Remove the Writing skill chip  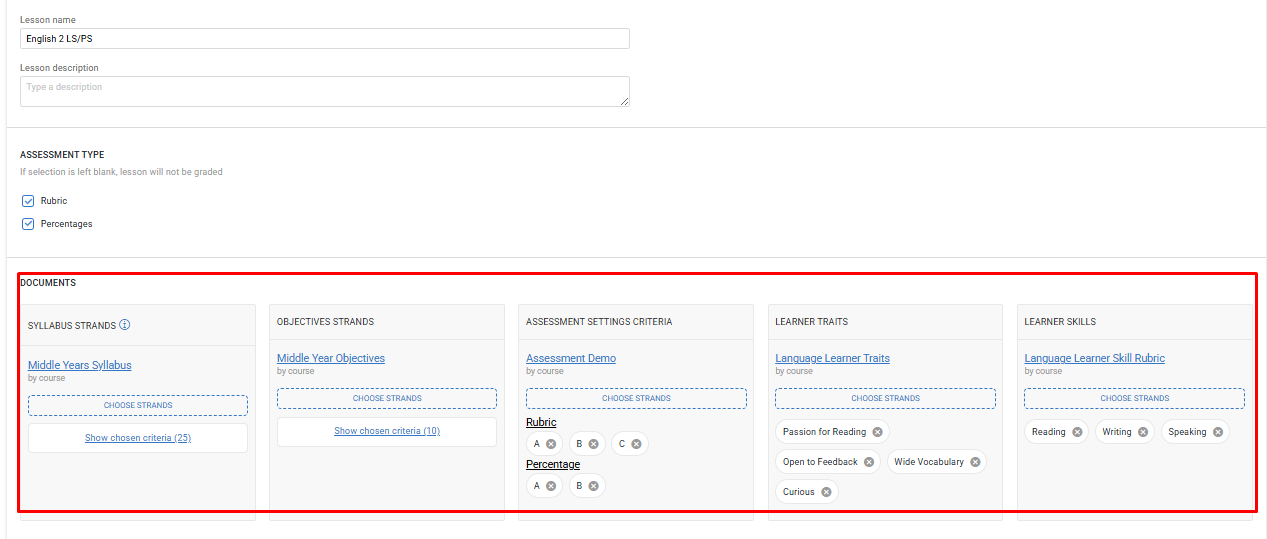pos(1143,432)
